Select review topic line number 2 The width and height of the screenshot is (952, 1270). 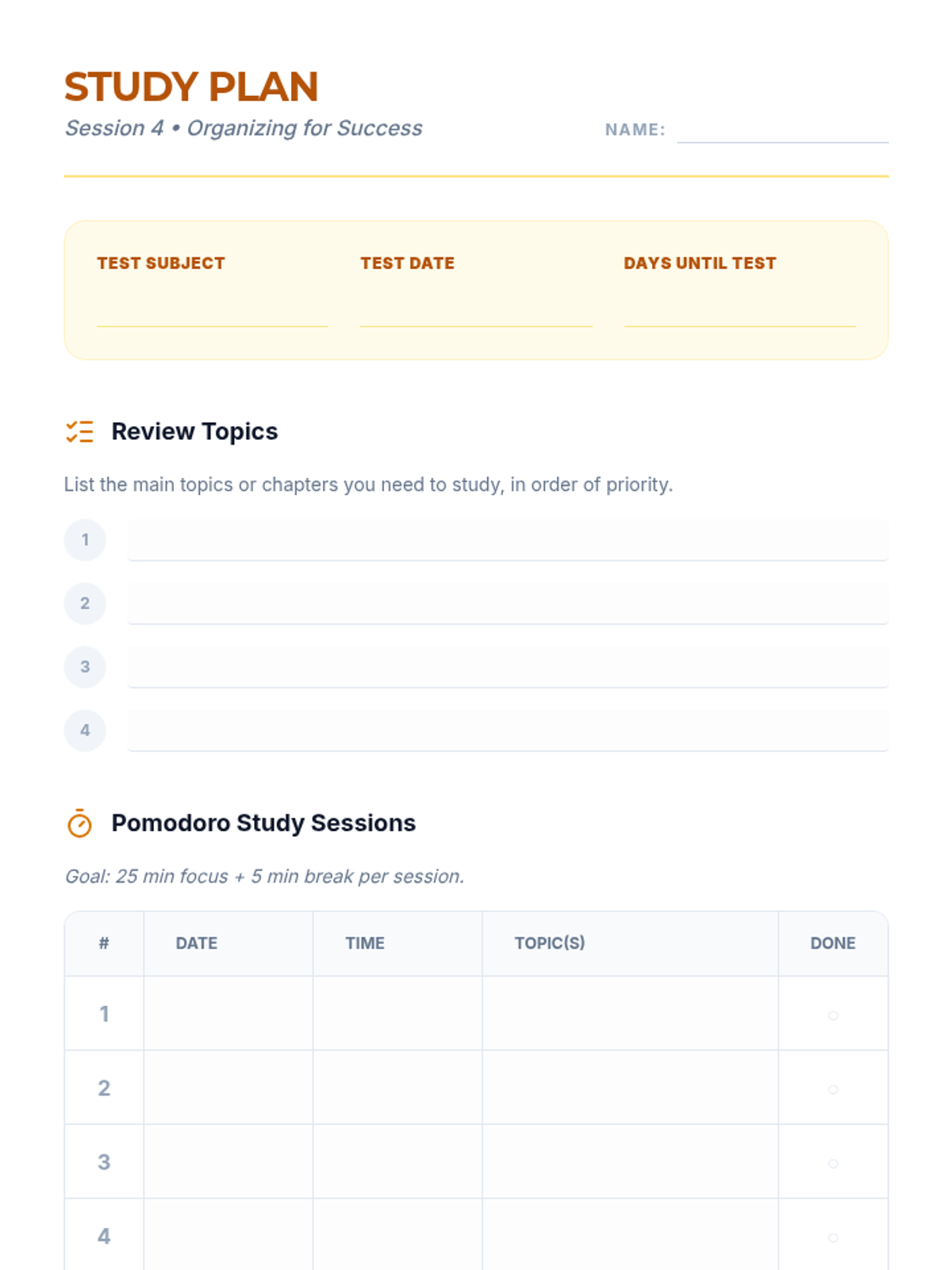(508, 603)
